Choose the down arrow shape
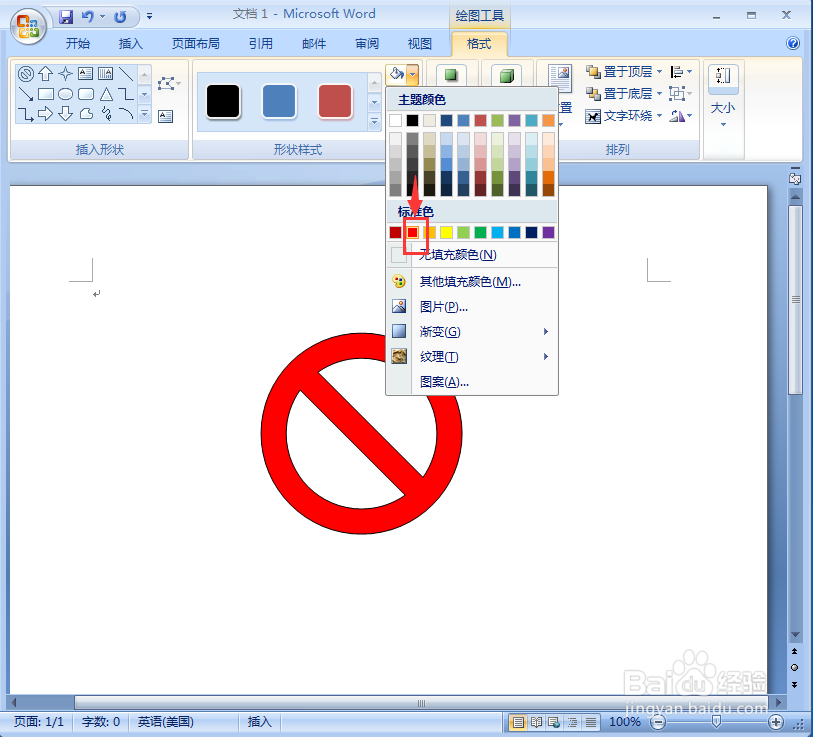 [x=65, y=114]
